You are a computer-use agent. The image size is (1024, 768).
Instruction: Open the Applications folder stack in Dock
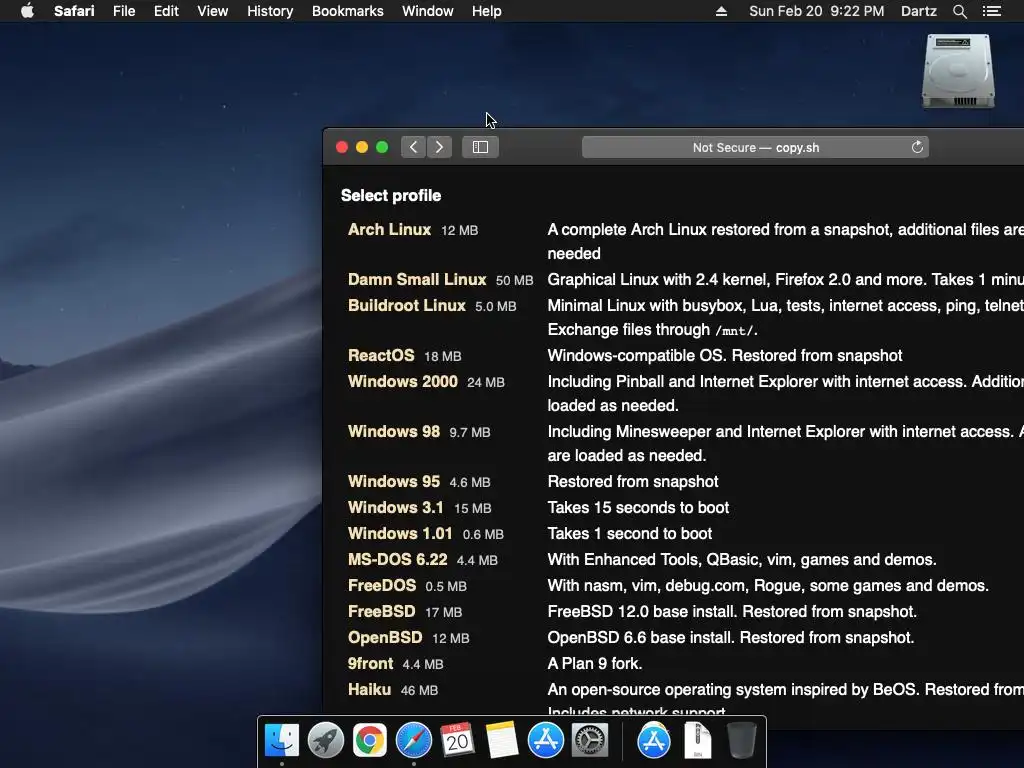(654, 740)
